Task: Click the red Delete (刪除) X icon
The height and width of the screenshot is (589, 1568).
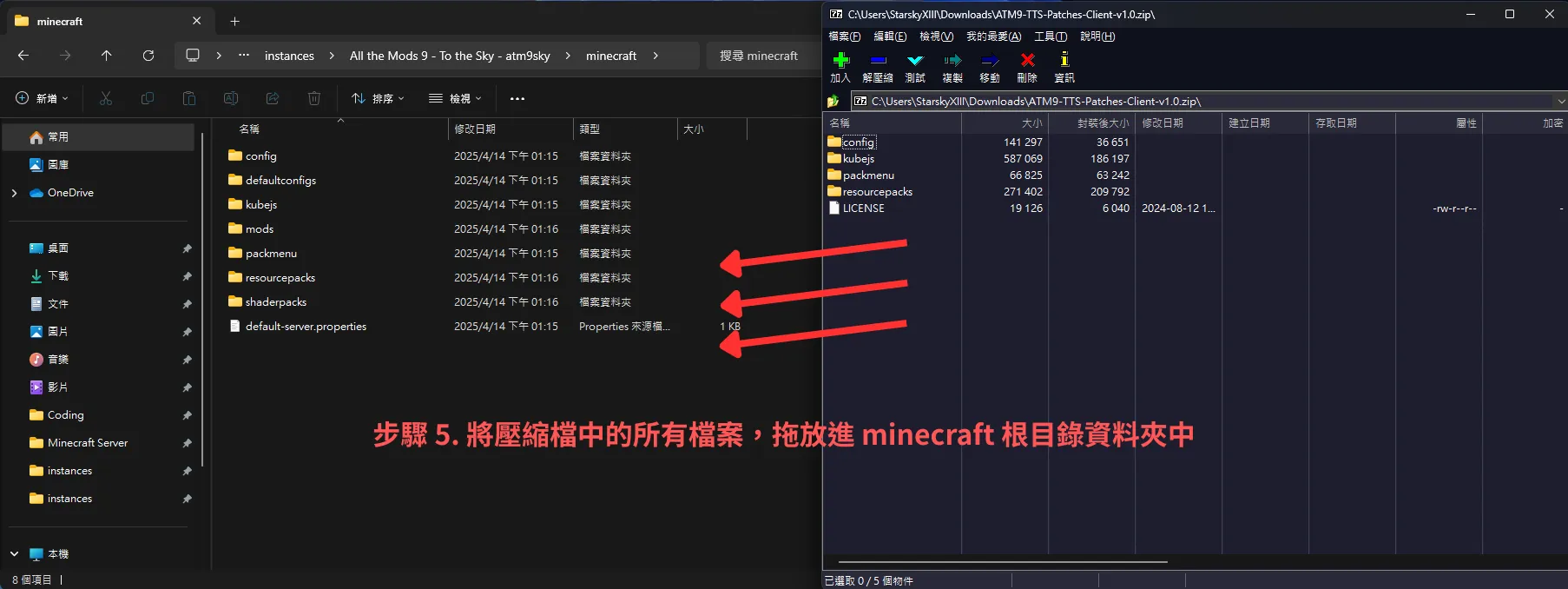Action: coord(1027,61)
